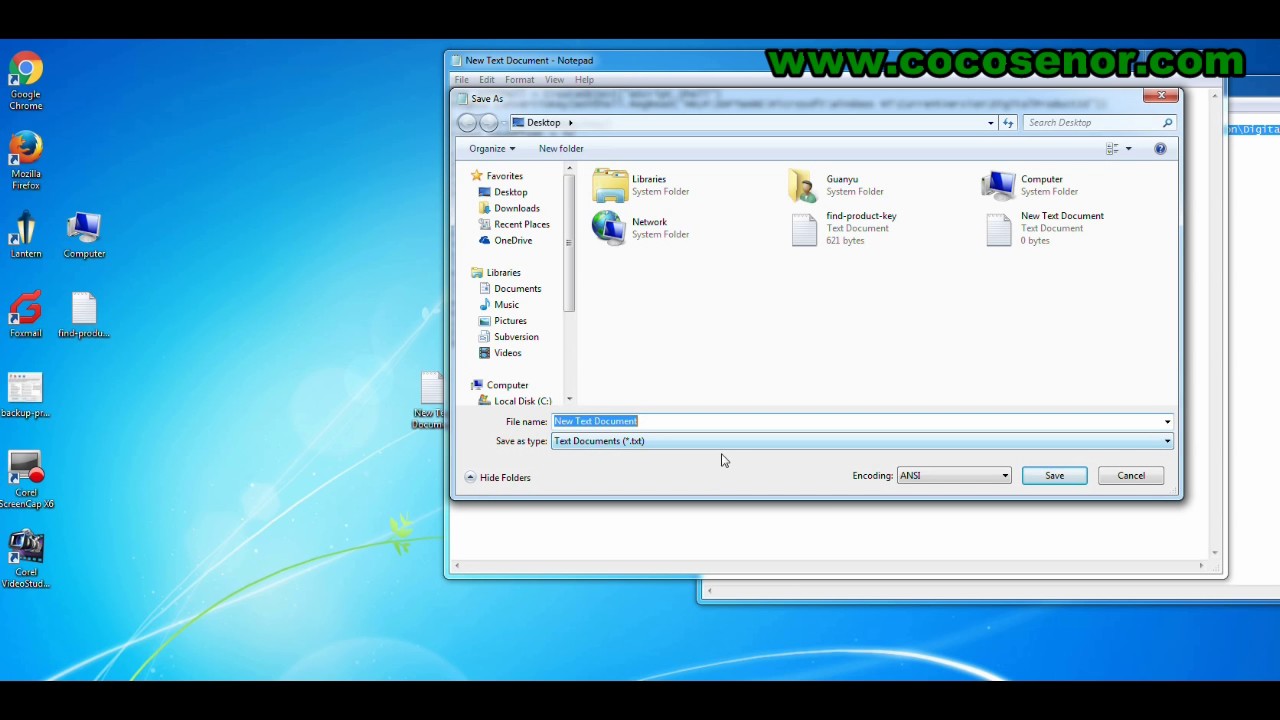
Task: Select the Computer system folder in dialog
Action: (x=1030, y=185)
